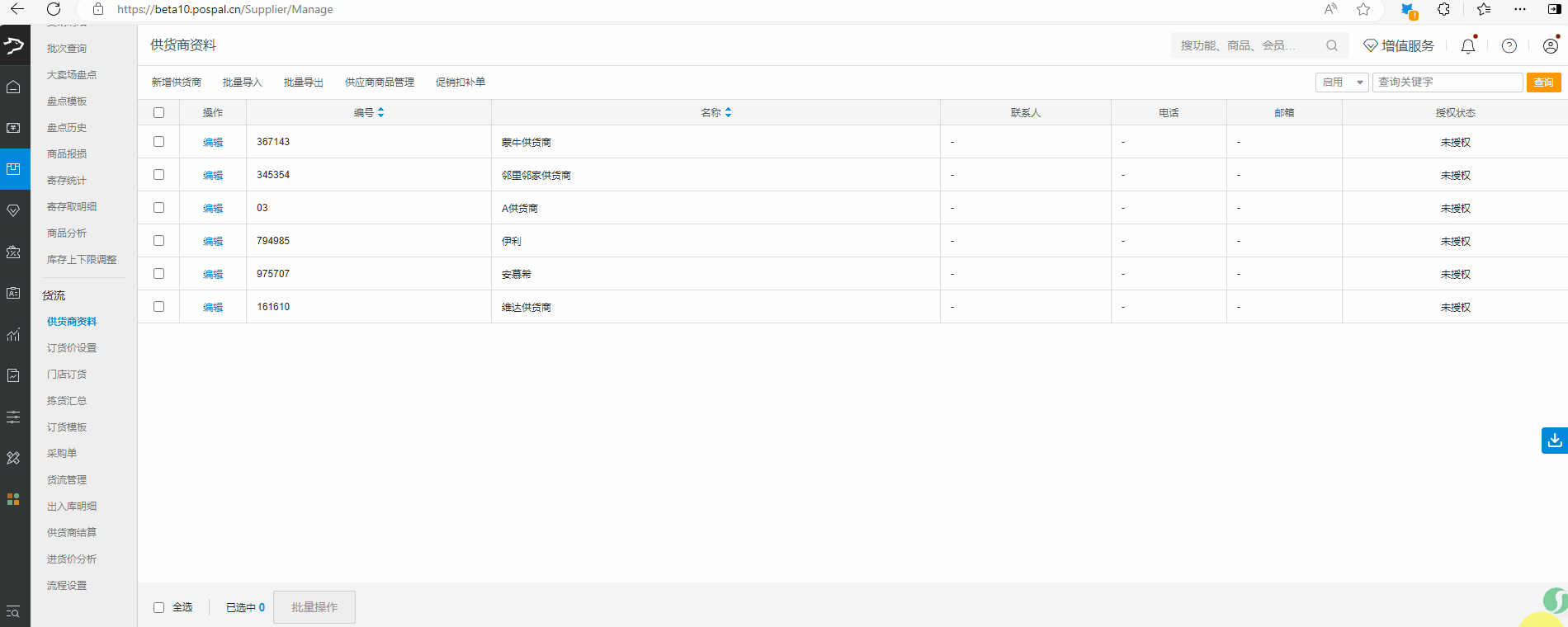Viewport: 1568px width, 627px height.
Task: Click the browser refresh icon
Action: [54, 9]
